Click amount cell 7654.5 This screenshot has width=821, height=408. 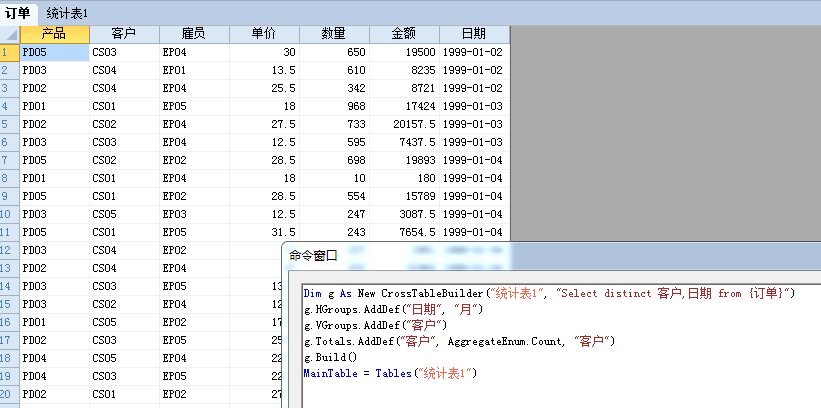click(x=404, y=232)
